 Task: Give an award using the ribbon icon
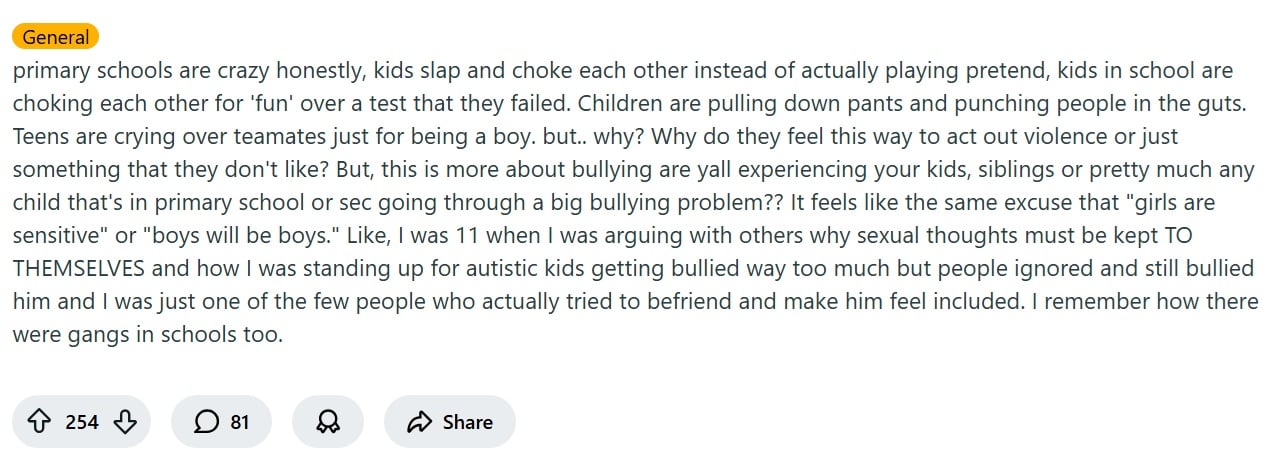click(x=328, y=422)
